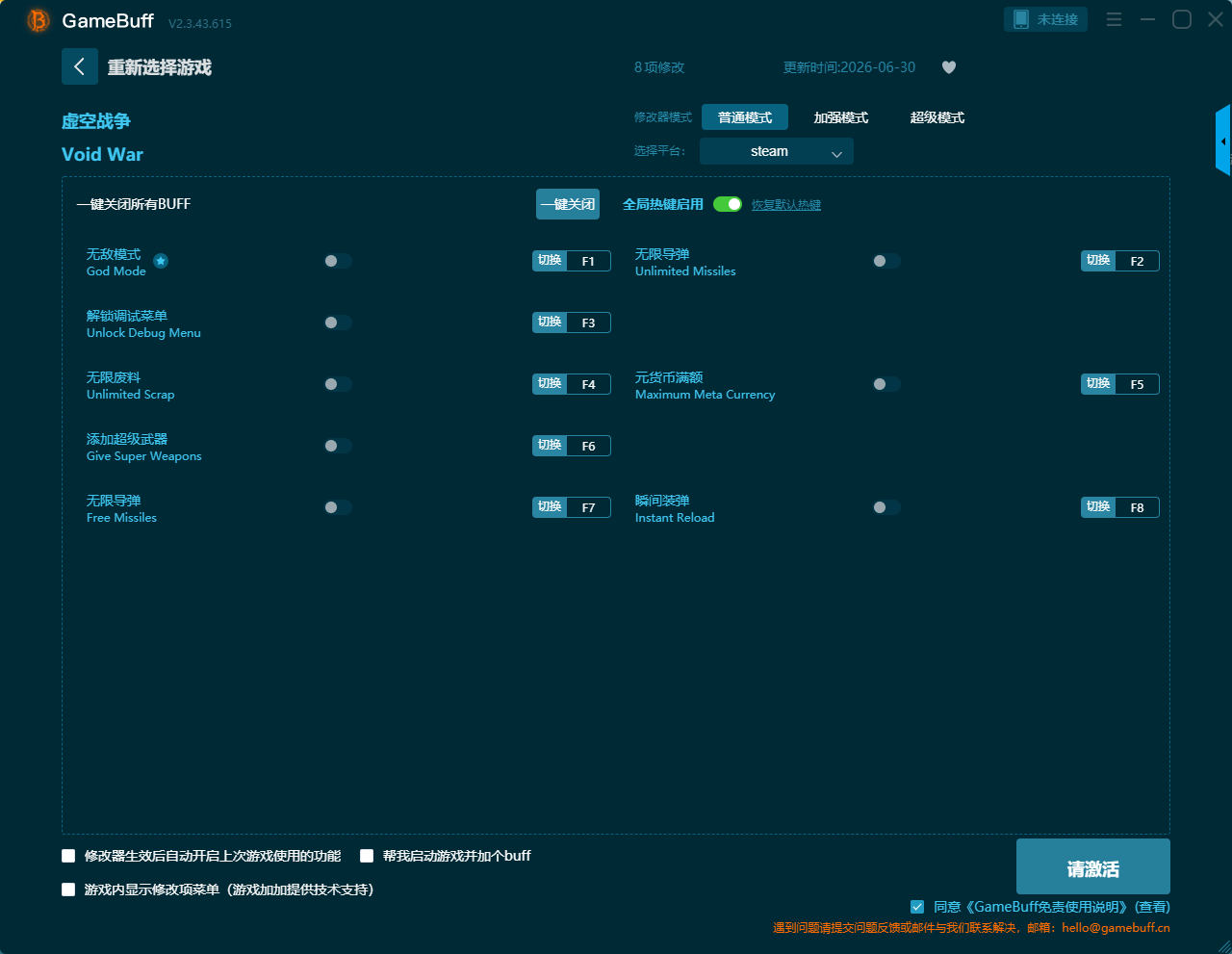Enable Give Super Weapons switch
Viewport: 1232px width, 954px height.
click(x=338, y=446)
